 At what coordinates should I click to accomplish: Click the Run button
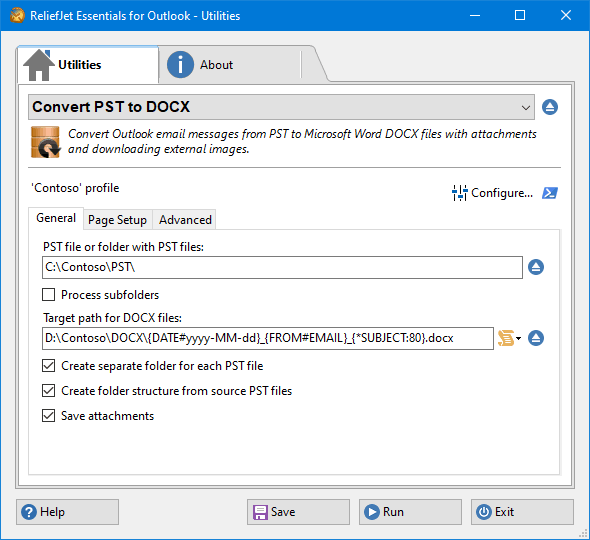410,512
